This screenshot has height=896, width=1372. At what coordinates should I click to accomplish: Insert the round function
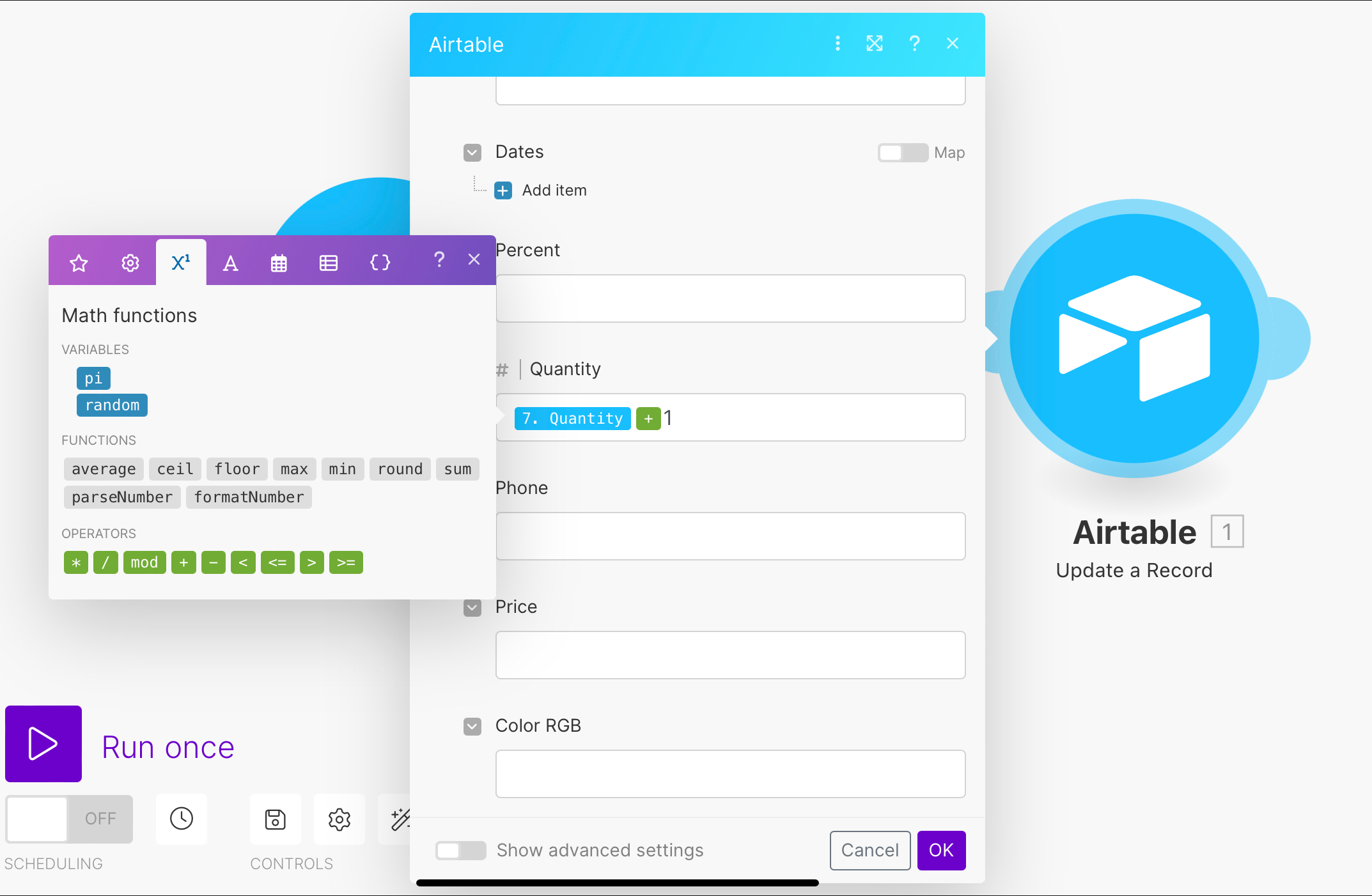[400, 469]
